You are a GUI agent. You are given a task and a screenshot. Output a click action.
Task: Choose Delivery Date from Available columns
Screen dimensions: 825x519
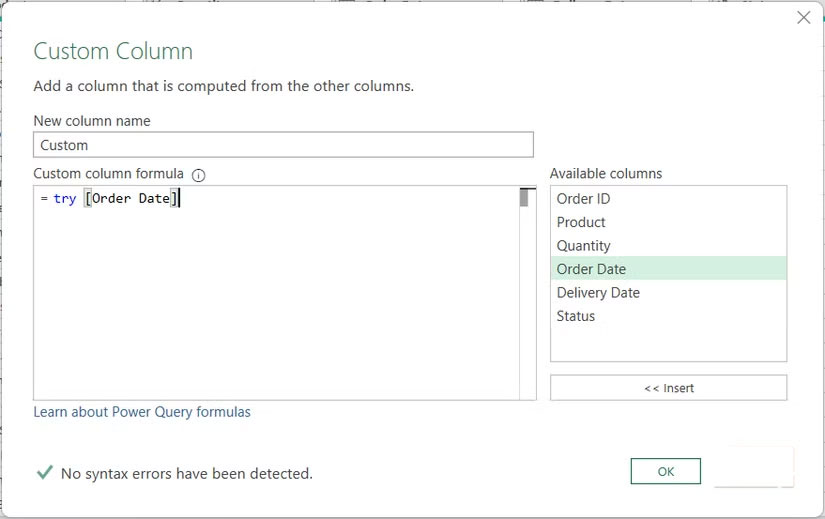[x=598, y=293]
